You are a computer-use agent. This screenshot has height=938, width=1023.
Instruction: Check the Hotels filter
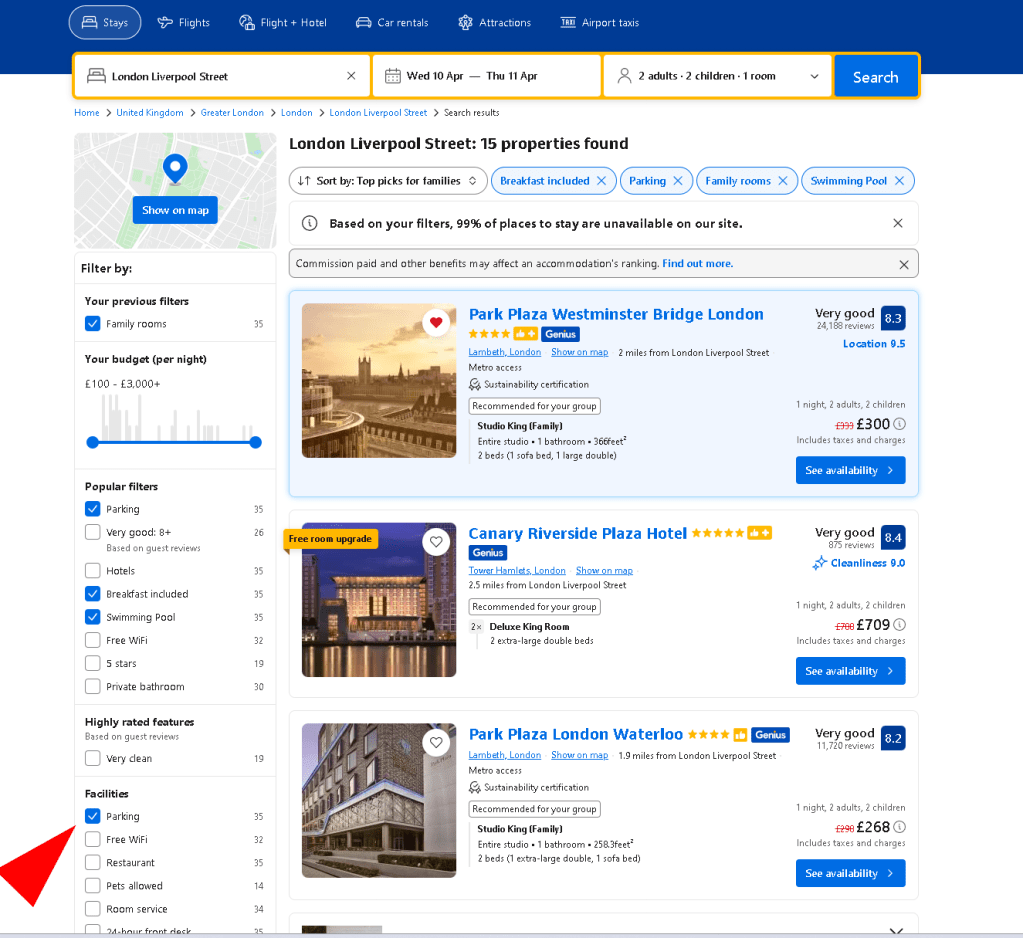point(93,571)
